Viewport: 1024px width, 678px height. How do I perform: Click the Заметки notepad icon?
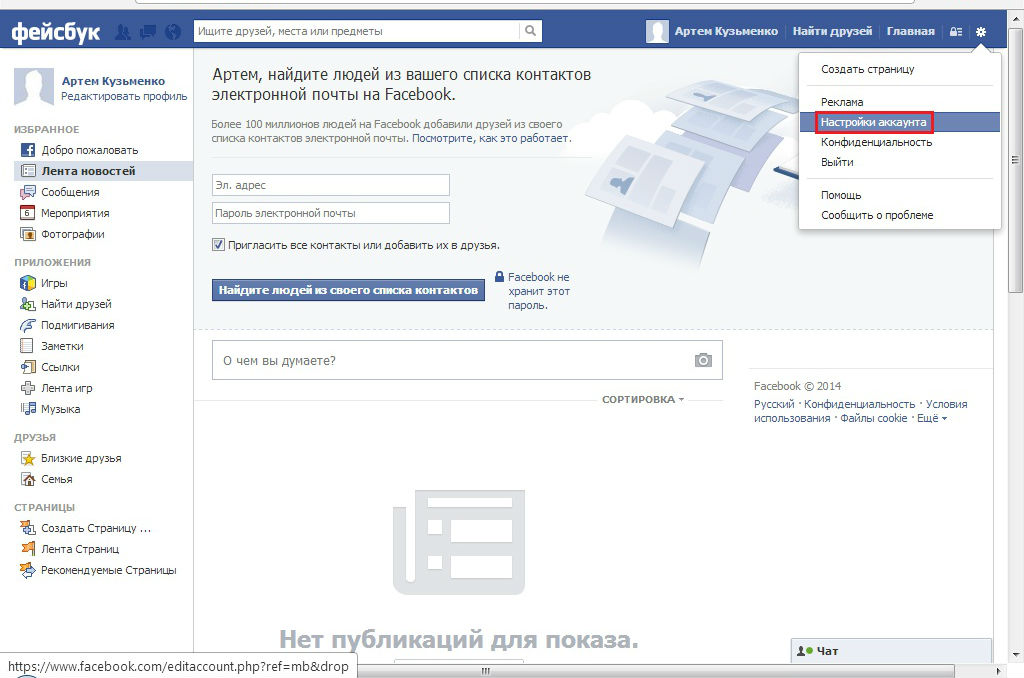[x=27, y=346]
